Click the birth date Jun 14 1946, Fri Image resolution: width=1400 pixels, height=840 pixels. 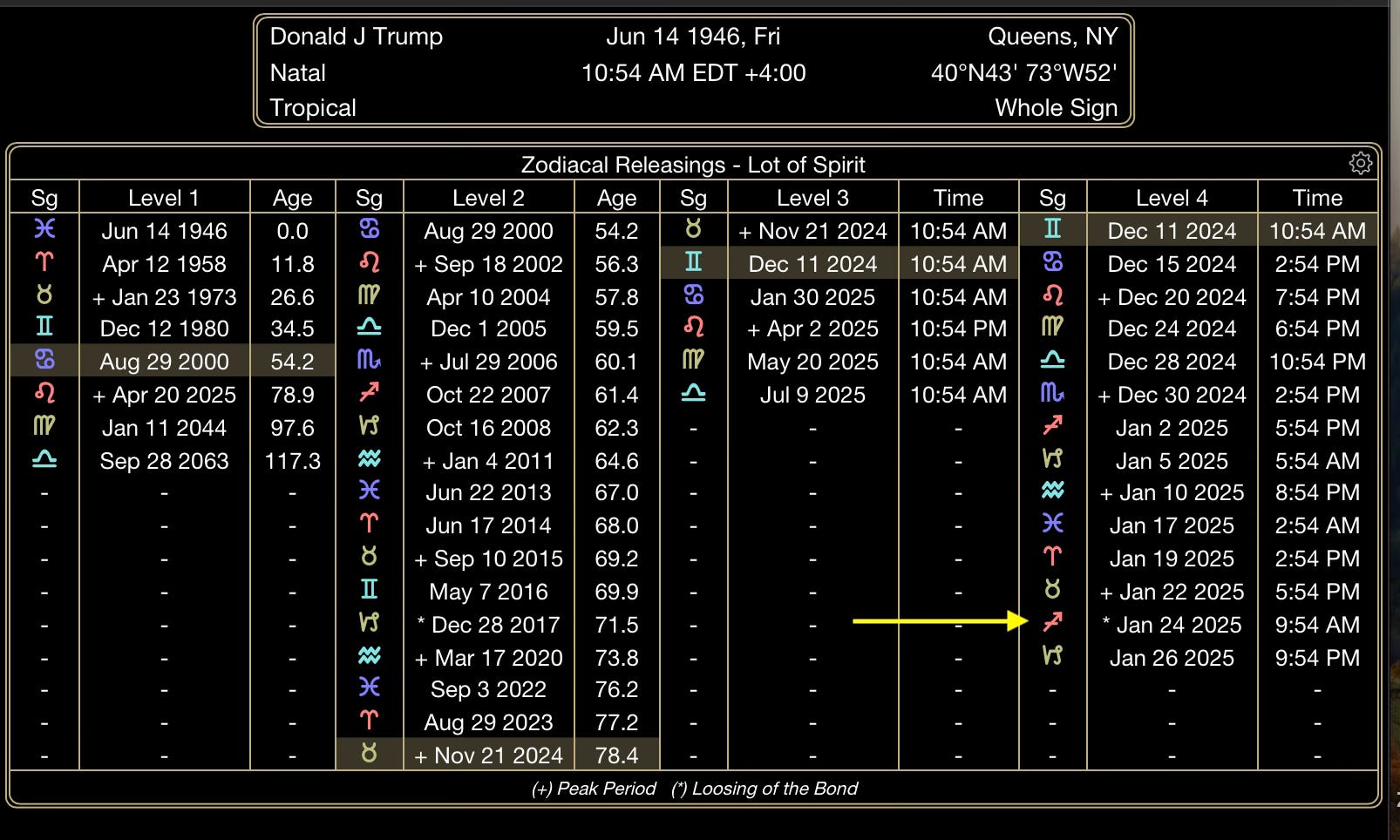point(693,36)
